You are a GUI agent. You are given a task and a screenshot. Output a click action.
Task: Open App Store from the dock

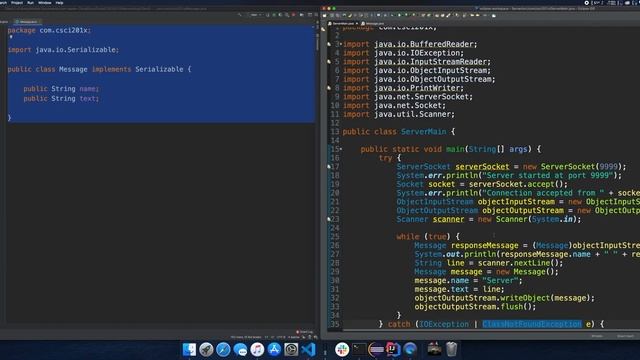274,349
